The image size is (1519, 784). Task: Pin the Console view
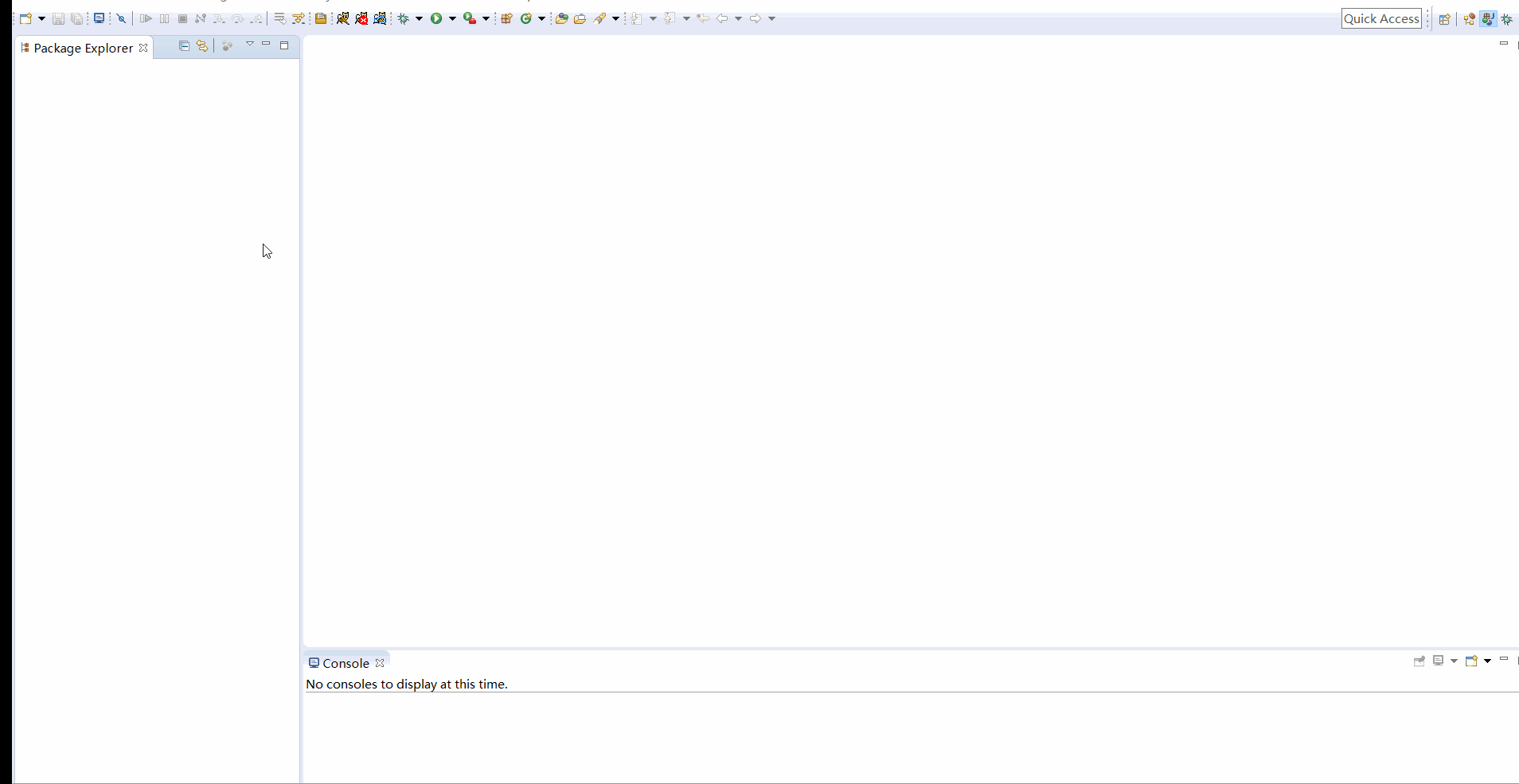coord(1420,661)
